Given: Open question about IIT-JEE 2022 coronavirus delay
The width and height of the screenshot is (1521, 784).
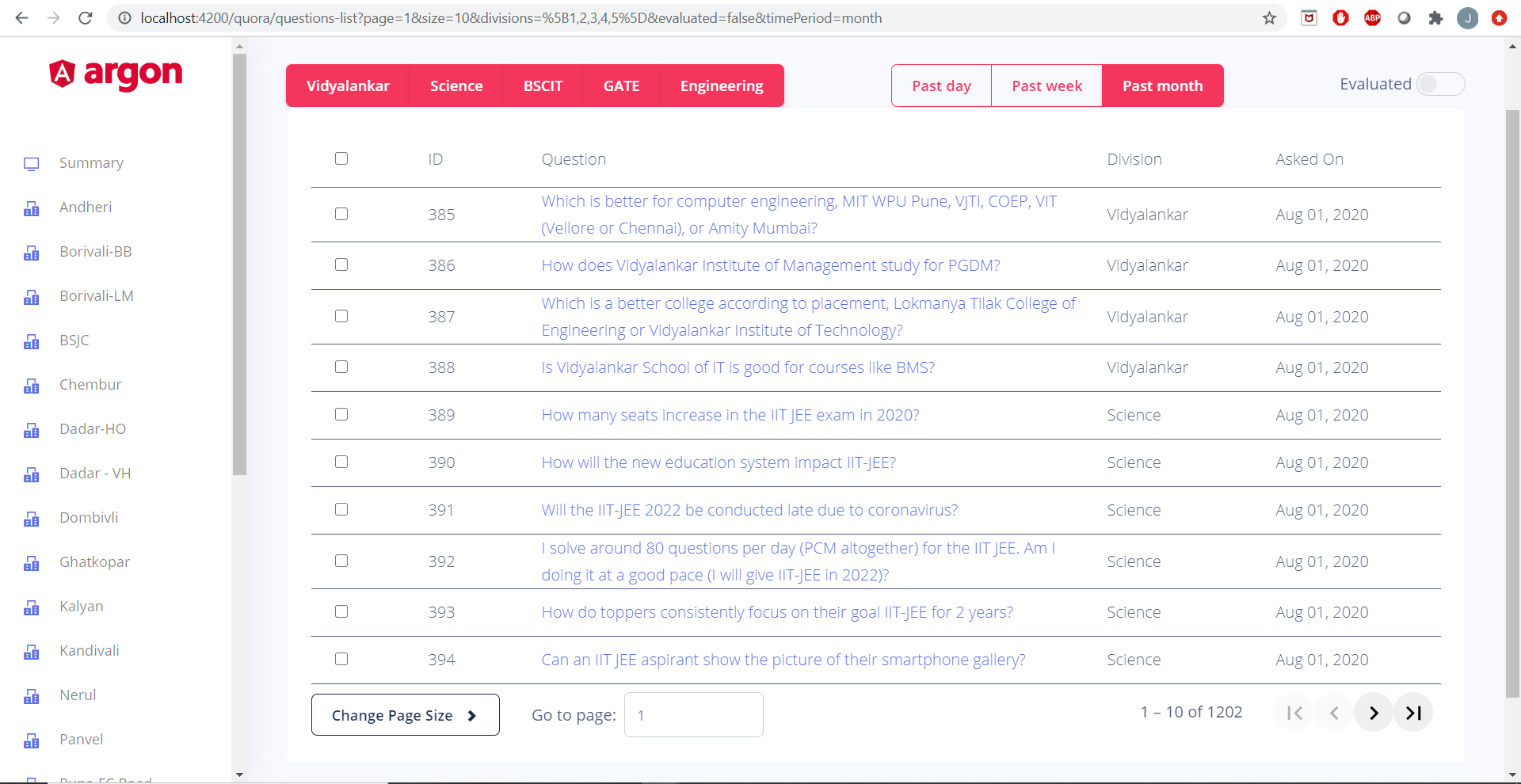Looking at the screenshot, I should coord(749,510).
